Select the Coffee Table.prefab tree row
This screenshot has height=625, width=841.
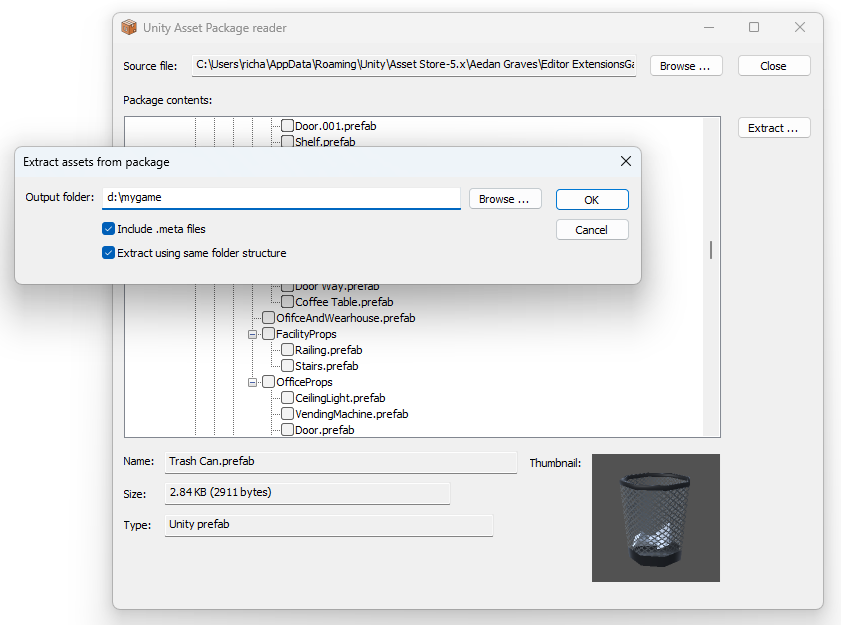coord(344,302)
